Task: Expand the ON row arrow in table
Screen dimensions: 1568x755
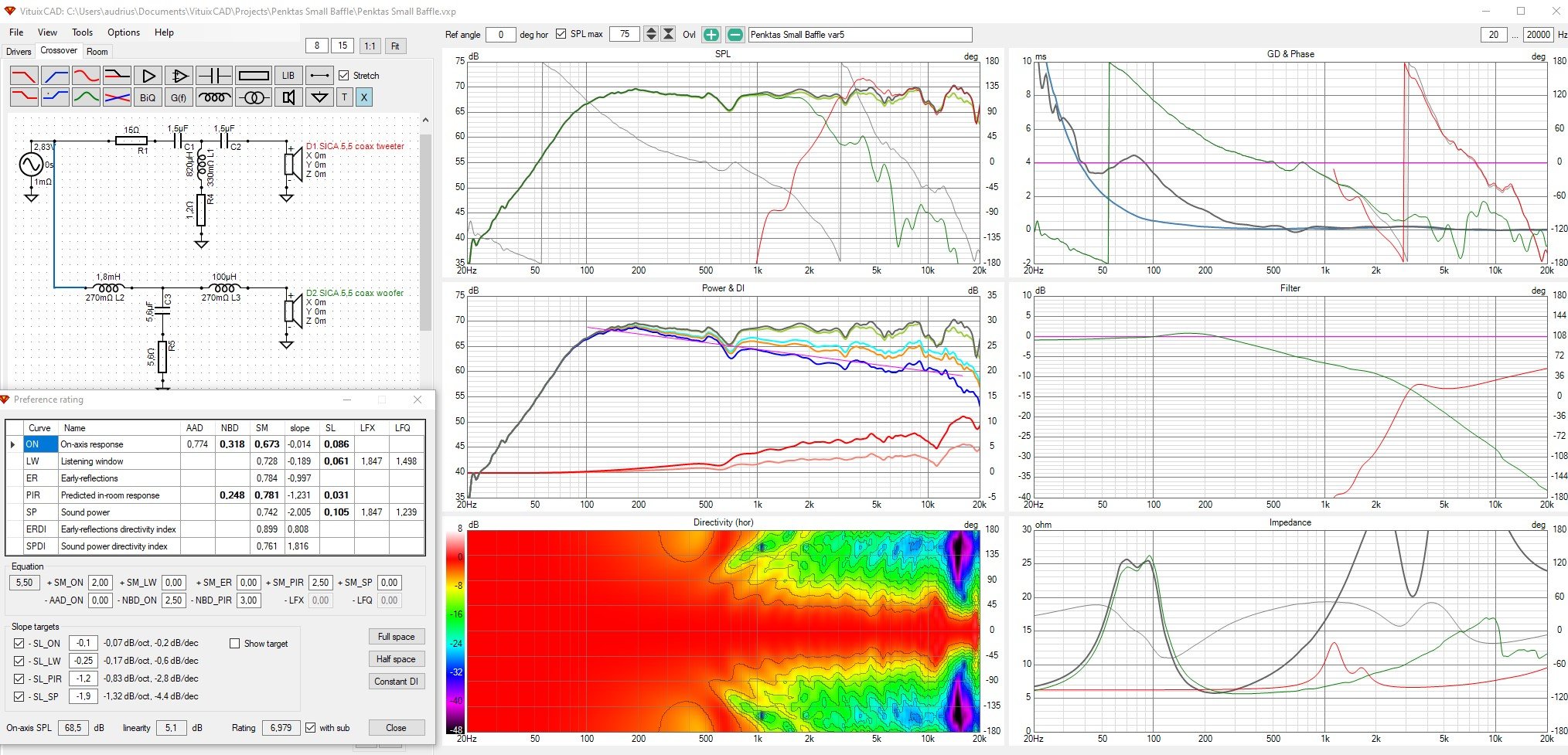Action: pyautogui.click(x=13, y=444)
